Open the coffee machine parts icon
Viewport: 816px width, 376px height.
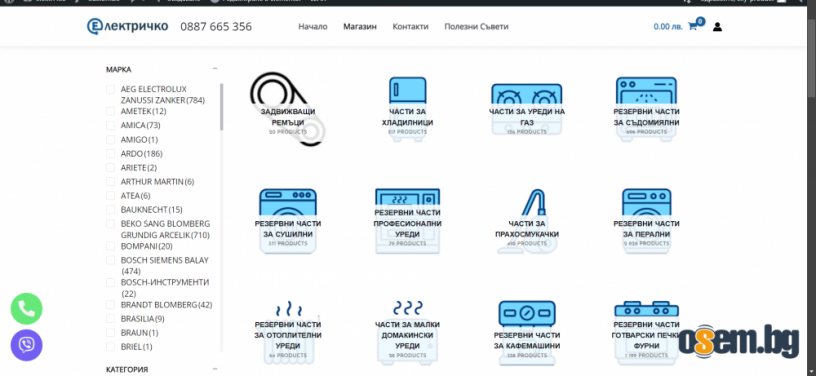[x=527, y=332]
